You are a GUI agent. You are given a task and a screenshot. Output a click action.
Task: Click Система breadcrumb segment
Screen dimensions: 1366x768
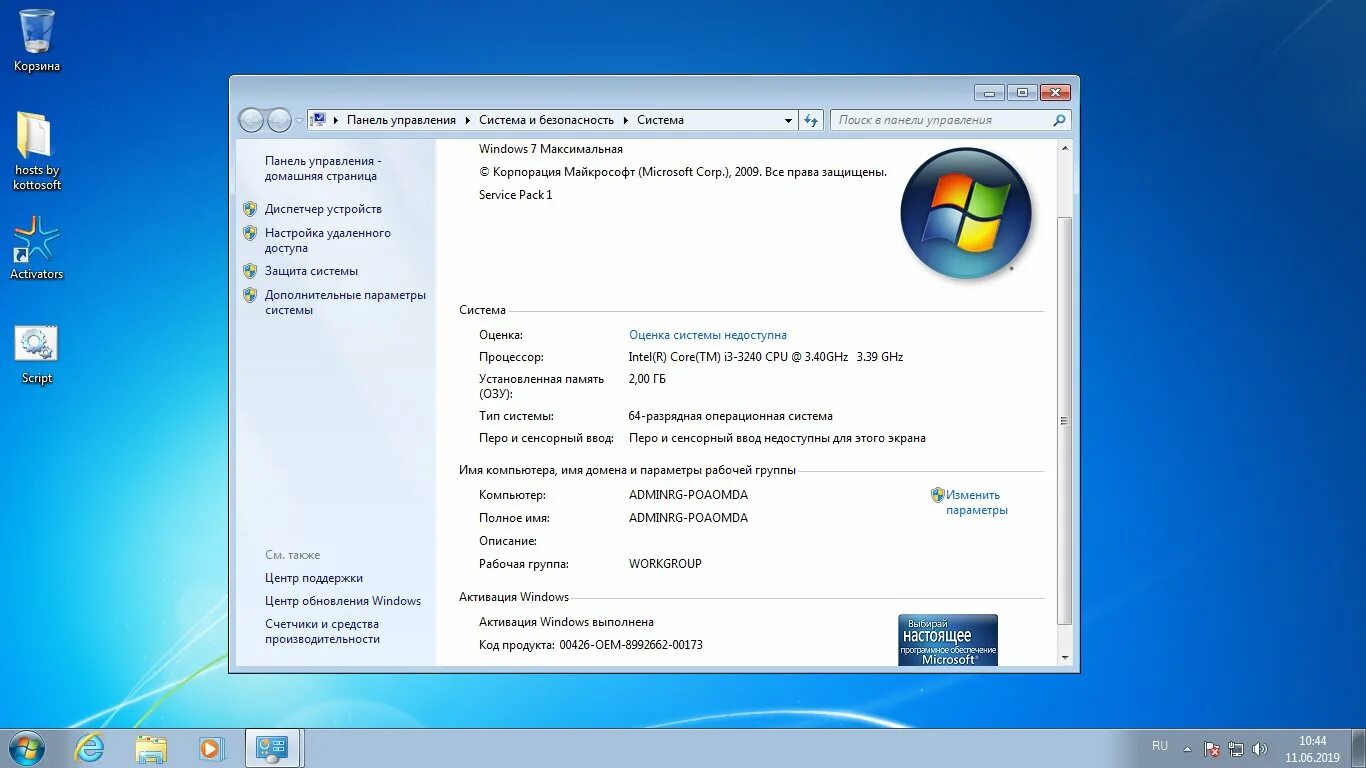(x=660, y=120)
